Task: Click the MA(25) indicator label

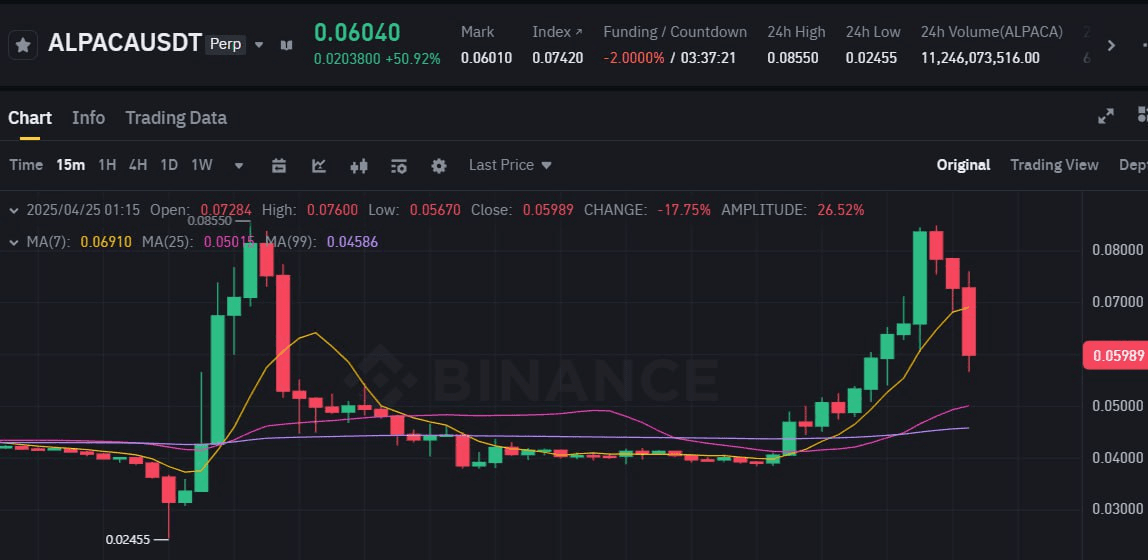Action: point(168,242)
